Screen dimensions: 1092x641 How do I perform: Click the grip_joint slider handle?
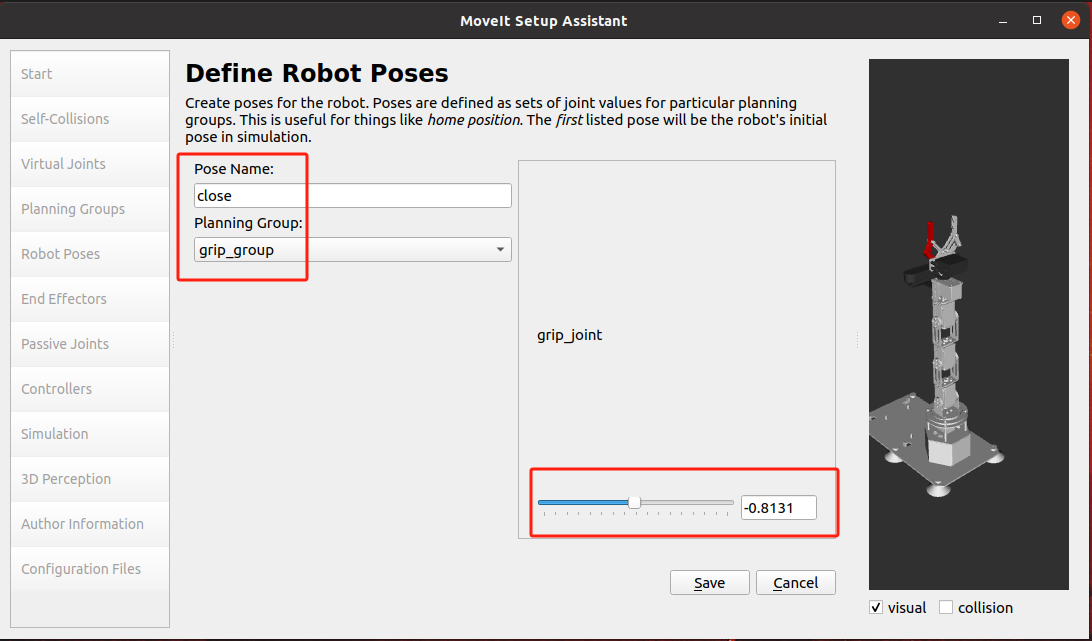pos(634,502)
